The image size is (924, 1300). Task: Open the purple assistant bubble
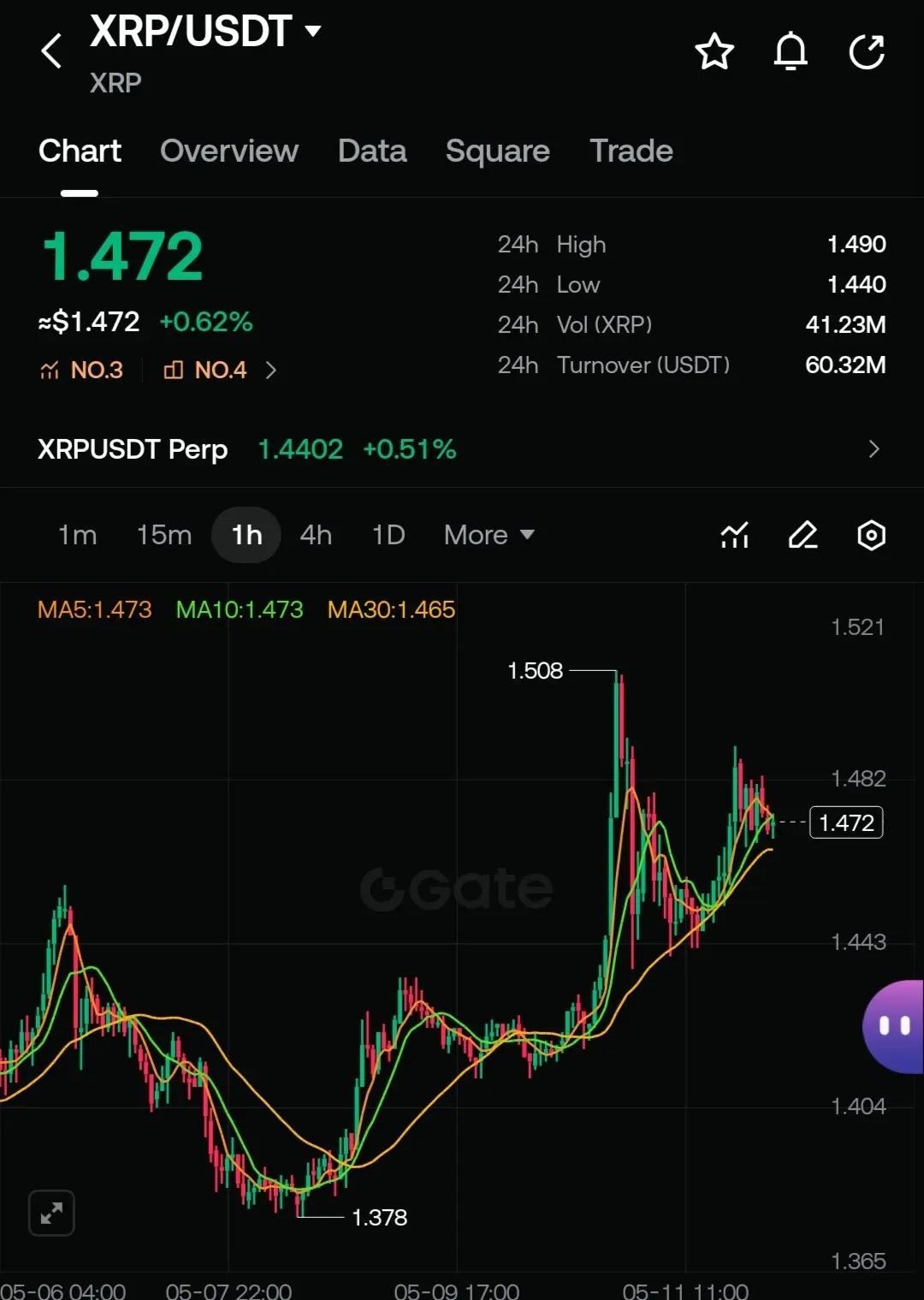click(x=893, y=1026)
